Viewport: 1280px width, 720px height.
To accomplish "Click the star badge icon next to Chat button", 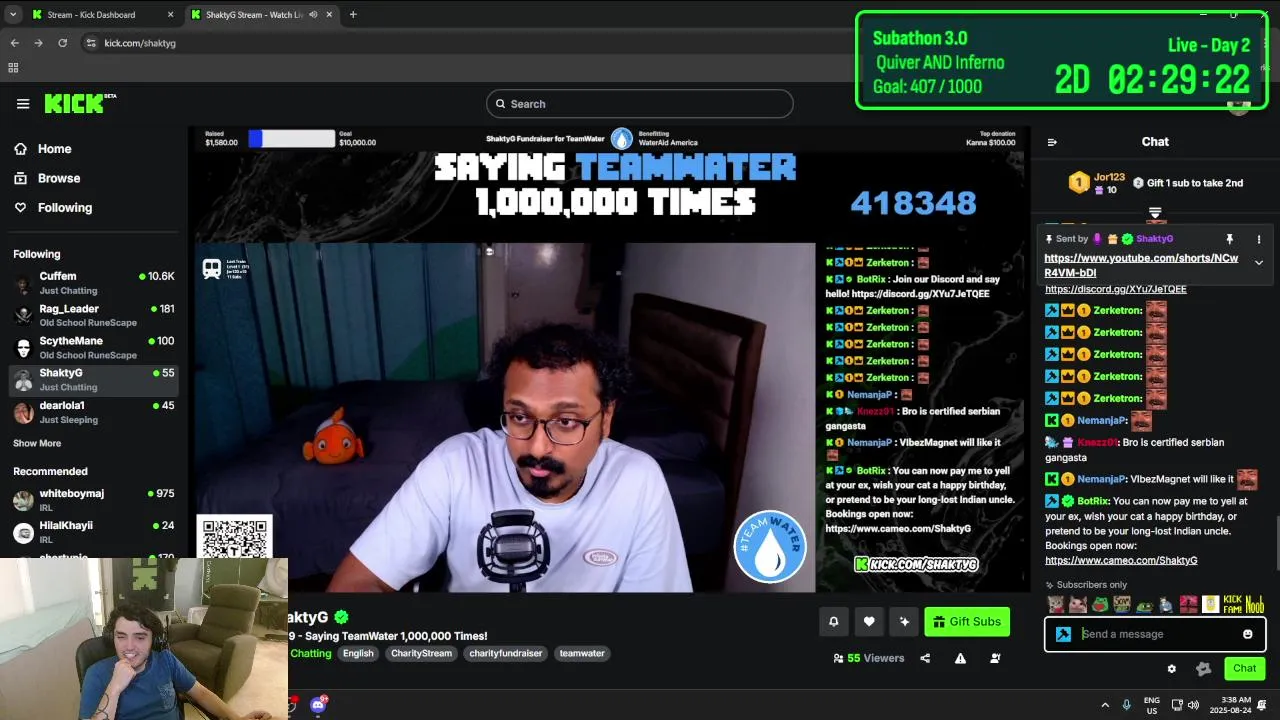I will point(1204,669).
